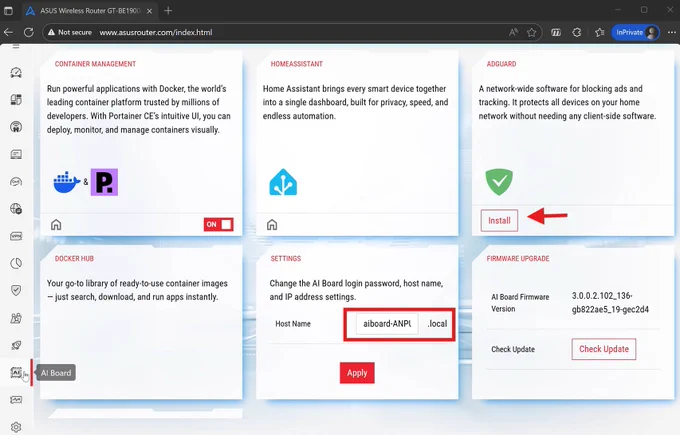Click the DOCKER HUB heading

(x=74, y=258)
